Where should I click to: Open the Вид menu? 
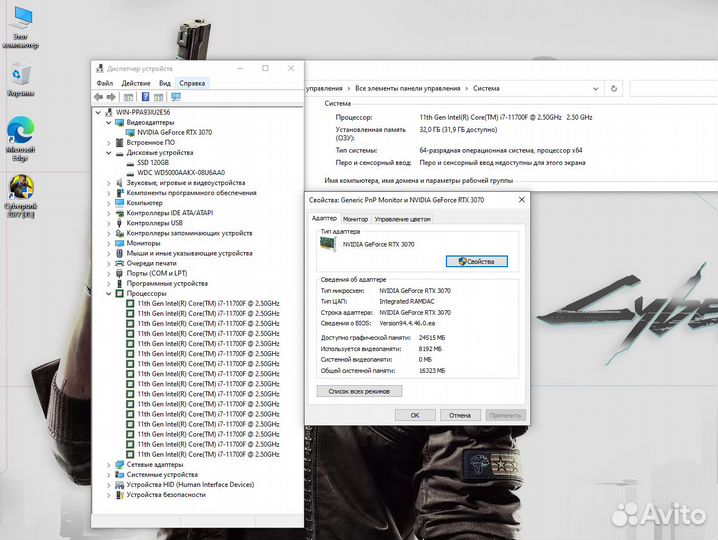point(165,83)
